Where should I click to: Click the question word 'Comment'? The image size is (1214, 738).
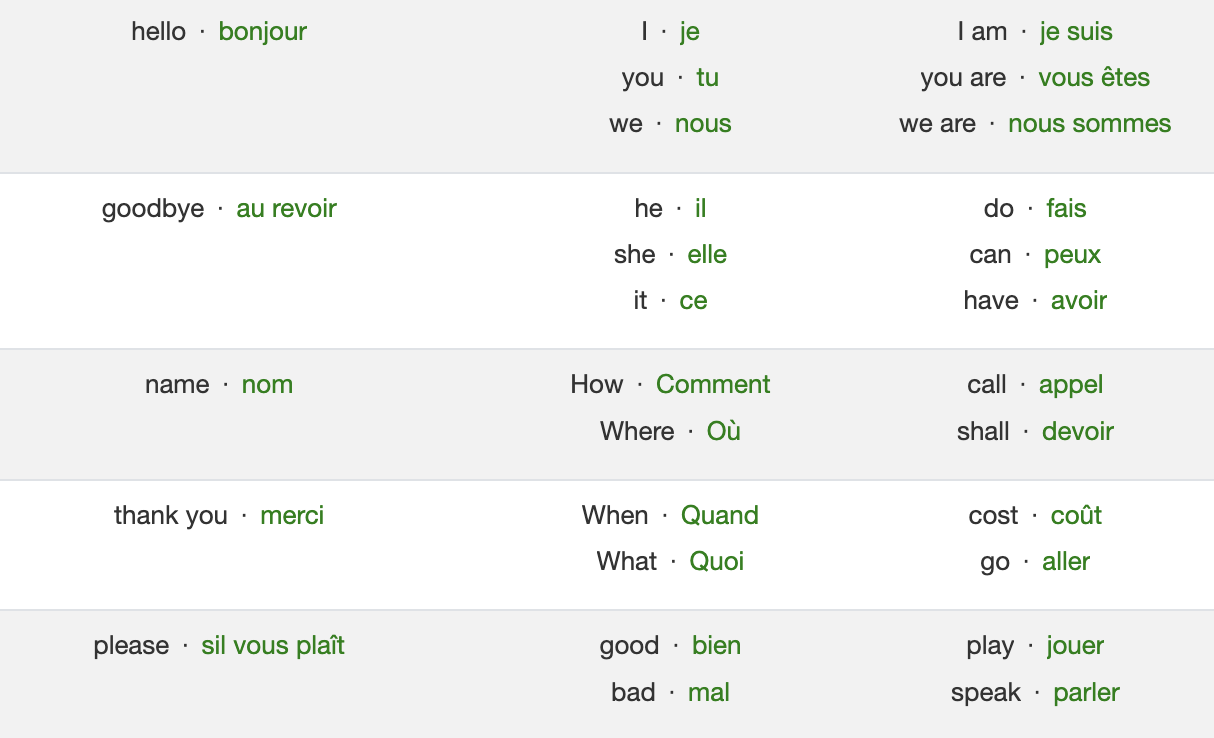click(713, 385)
